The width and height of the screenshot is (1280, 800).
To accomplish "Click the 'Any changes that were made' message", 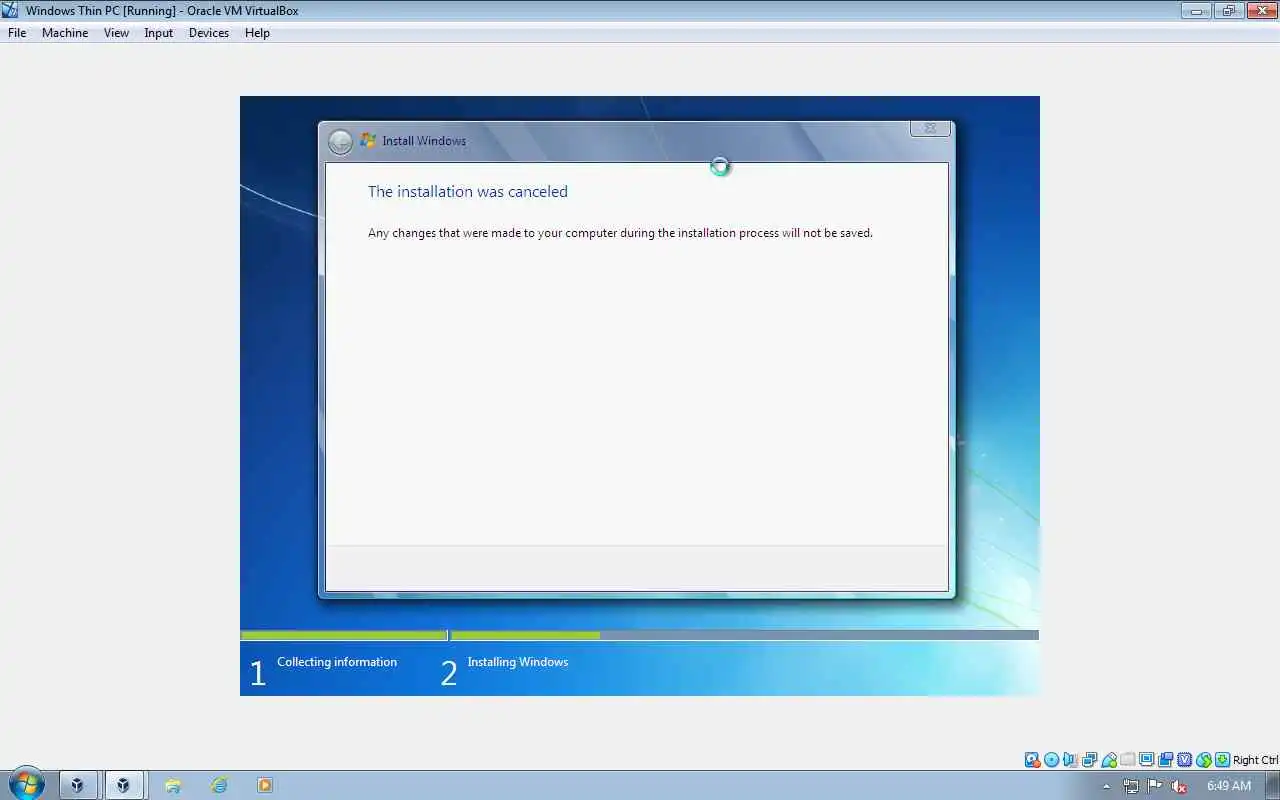I will pos(620,233).
